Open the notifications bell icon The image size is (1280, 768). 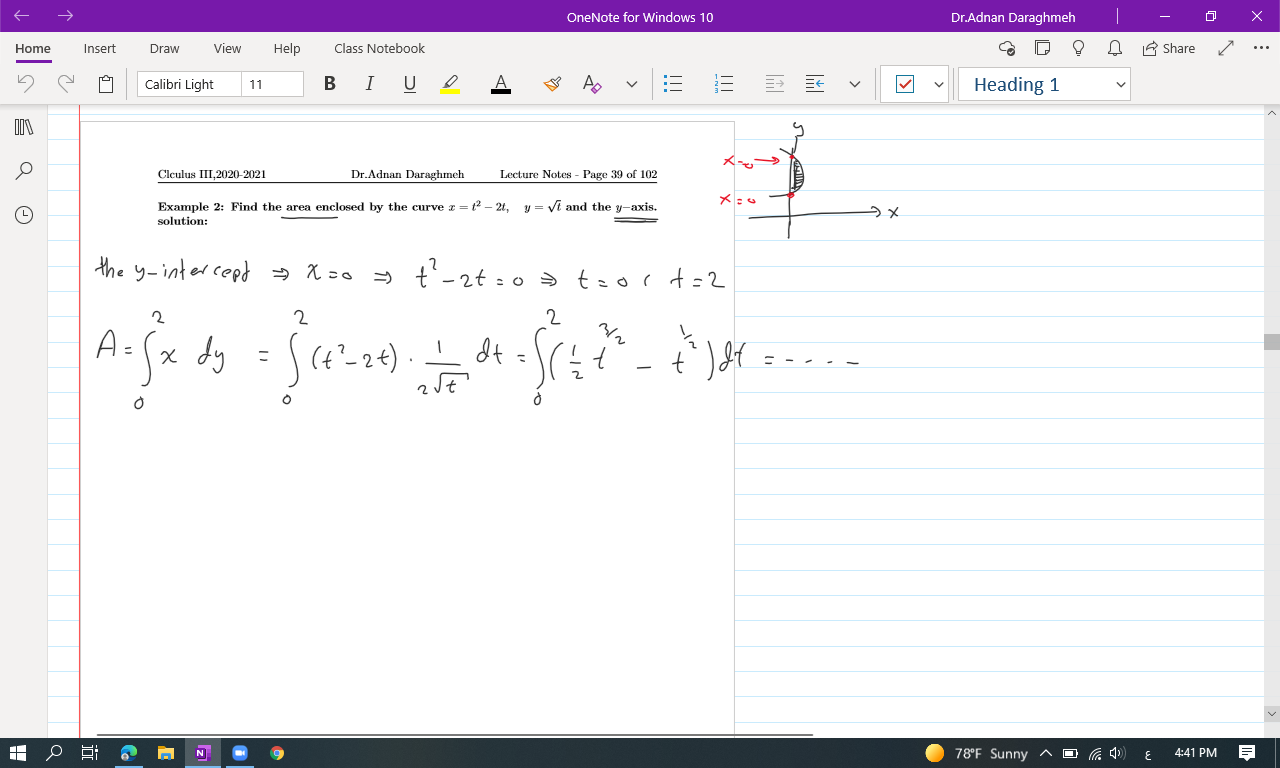click(1114, 48)
